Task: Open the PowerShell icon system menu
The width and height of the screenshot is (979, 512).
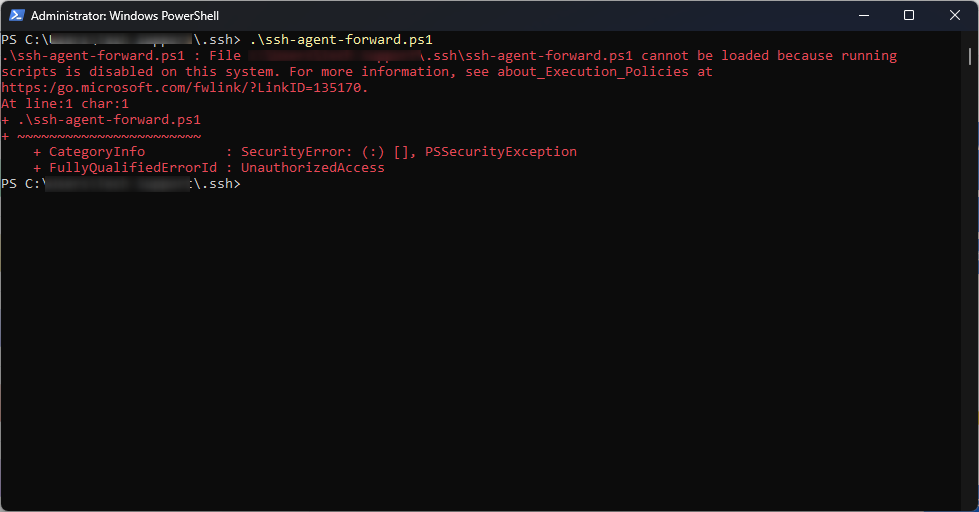Action: pos(17,16)
